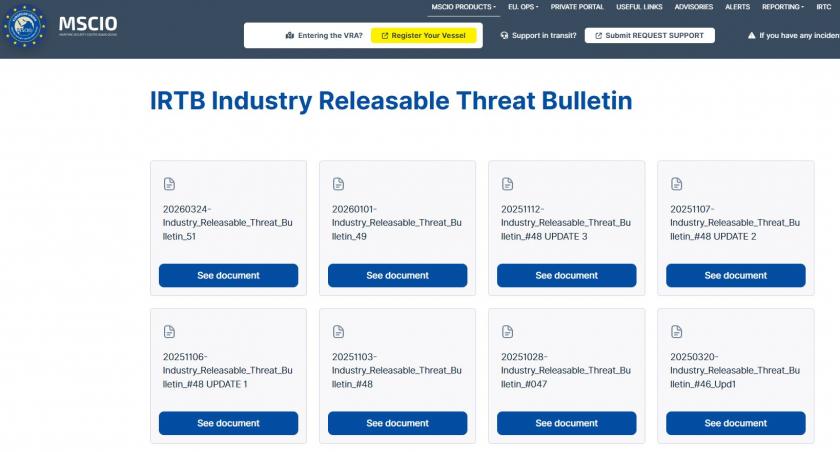Click the headset icon beside Support in transit
Screen dimensions: 840x452
[504, 35]
